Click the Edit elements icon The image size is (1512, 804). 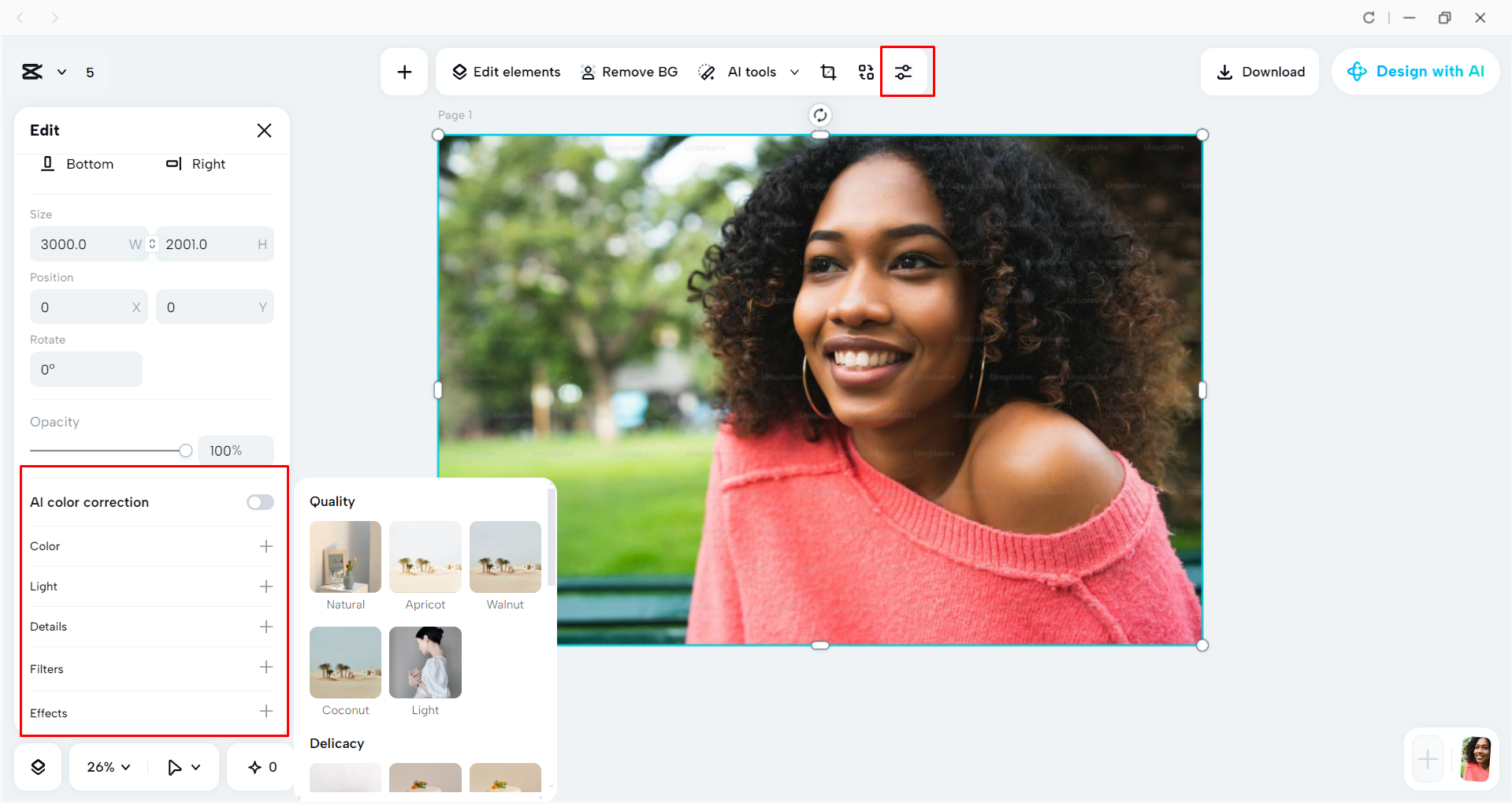tap(505, 72)
